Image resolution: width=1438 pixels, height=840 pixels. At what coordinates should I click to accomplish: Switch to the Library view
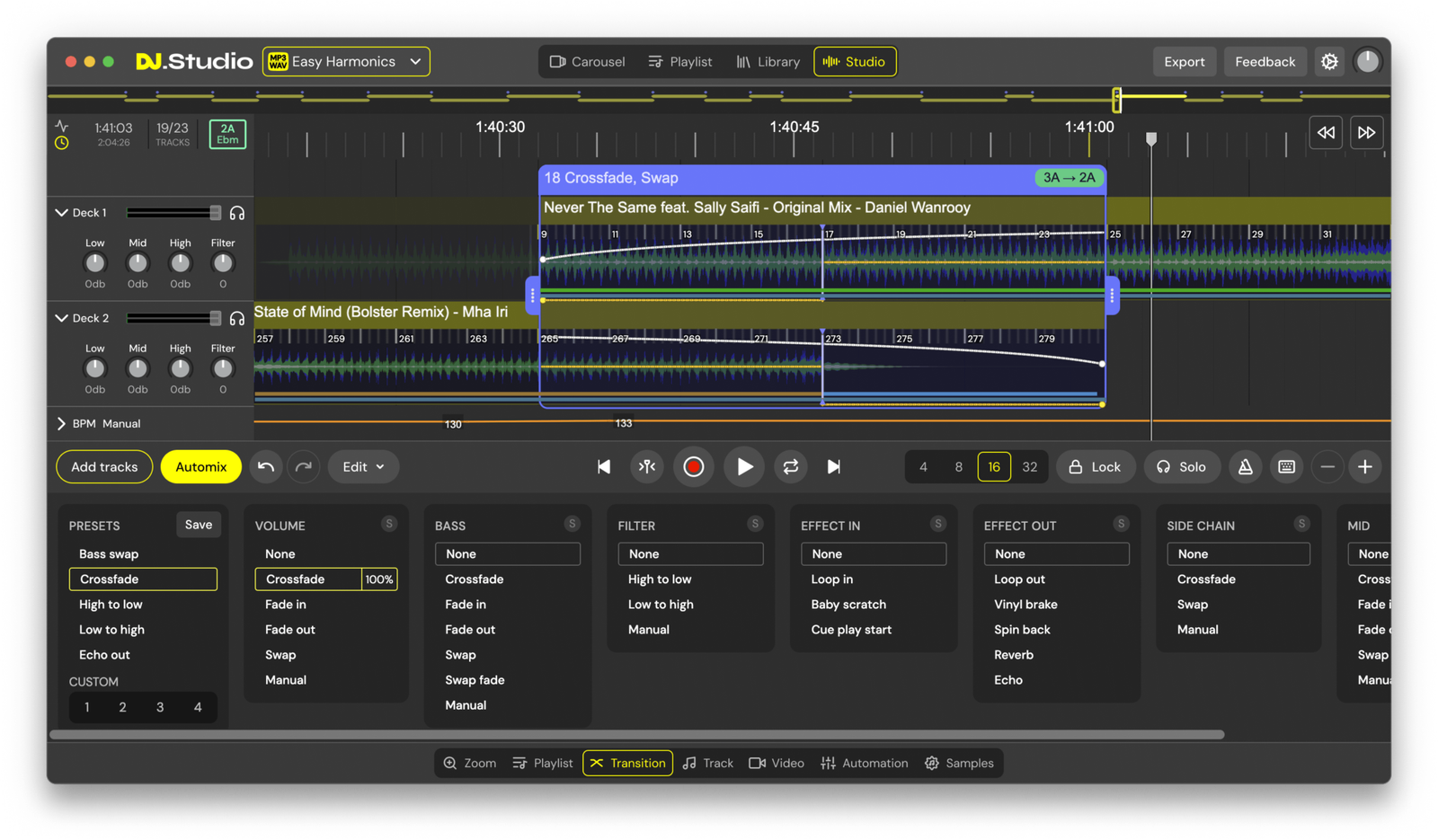coord(768,61)
